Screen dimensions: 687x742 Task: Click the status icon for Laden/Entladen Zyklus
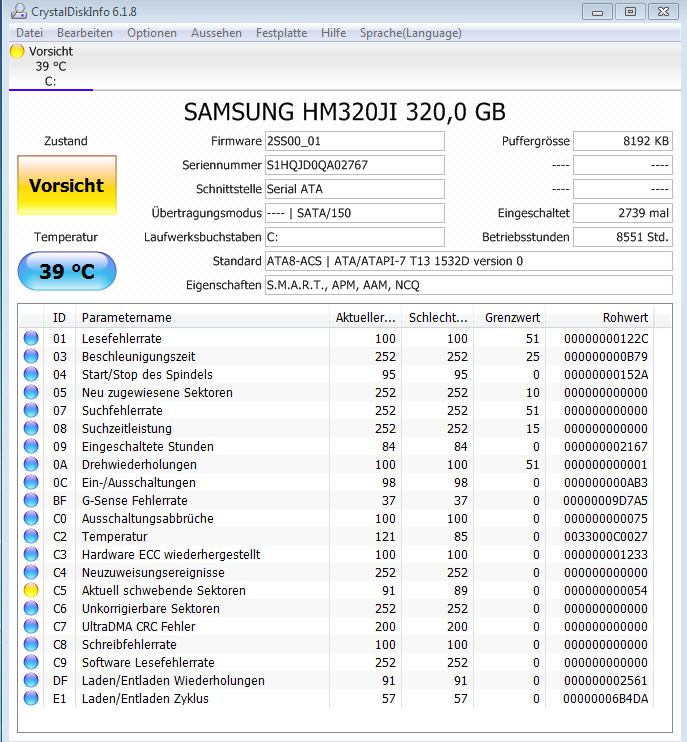31,698
